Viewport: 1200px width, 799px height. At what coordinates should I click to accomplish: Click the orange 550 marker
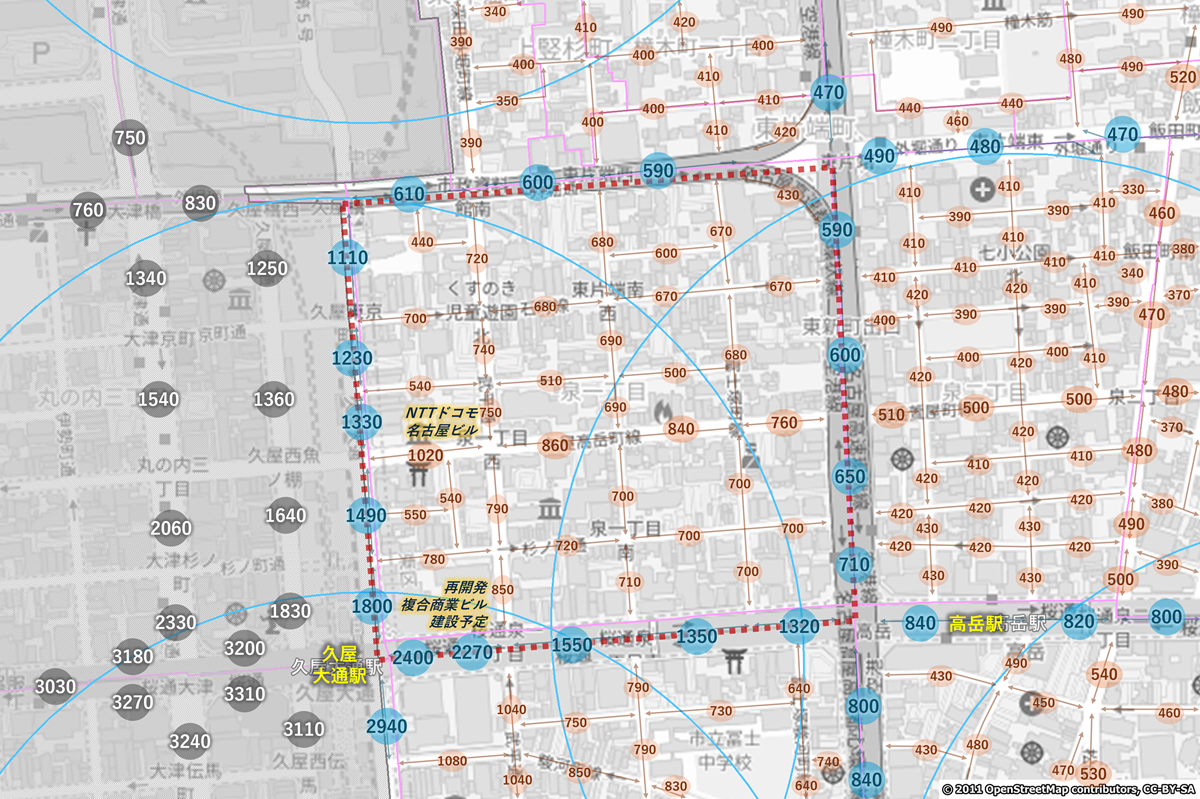(415, 515)
